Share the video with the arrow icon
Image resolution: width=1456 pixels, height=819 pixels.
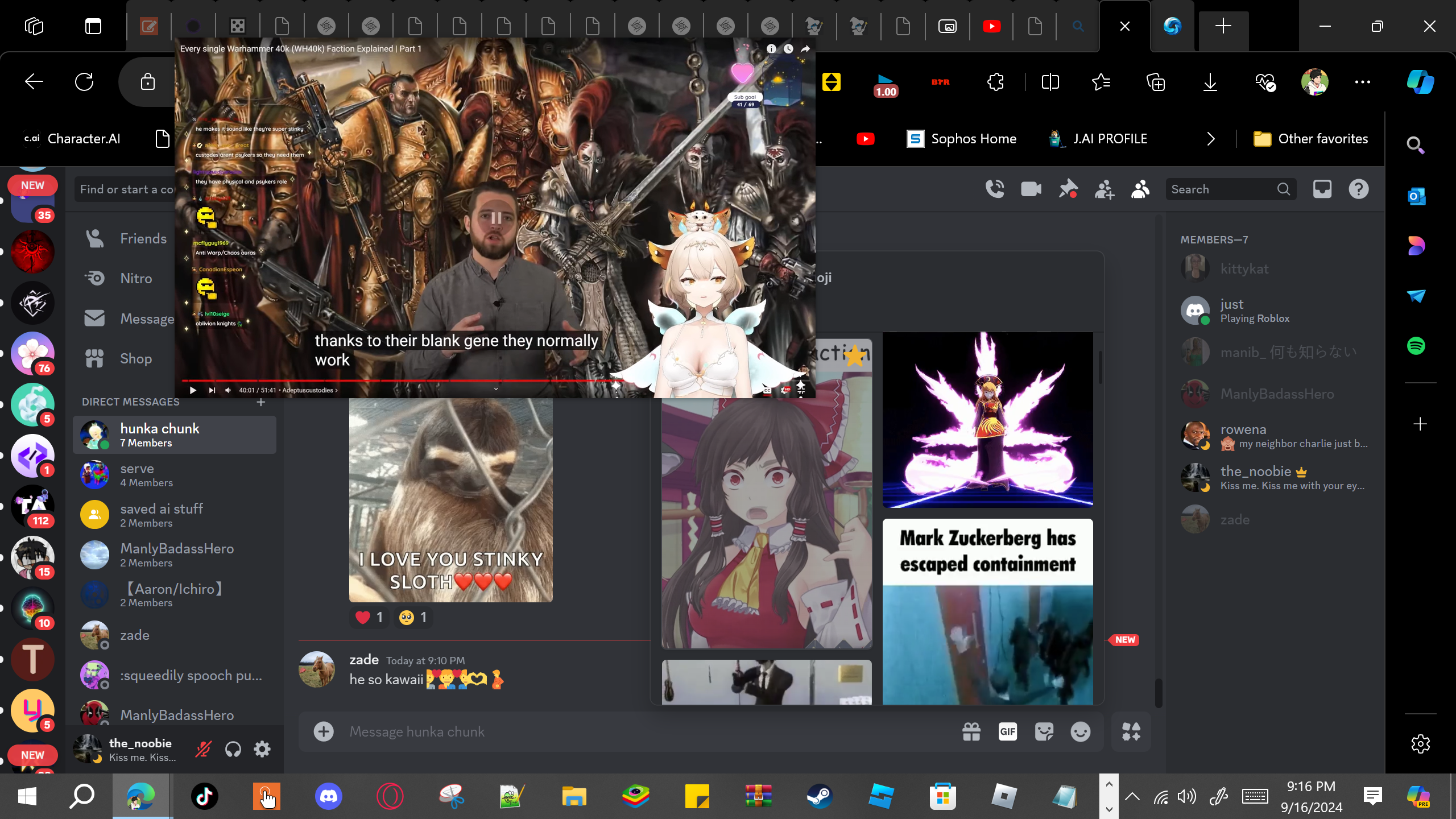pyautogui.click(x=805, y=49)
